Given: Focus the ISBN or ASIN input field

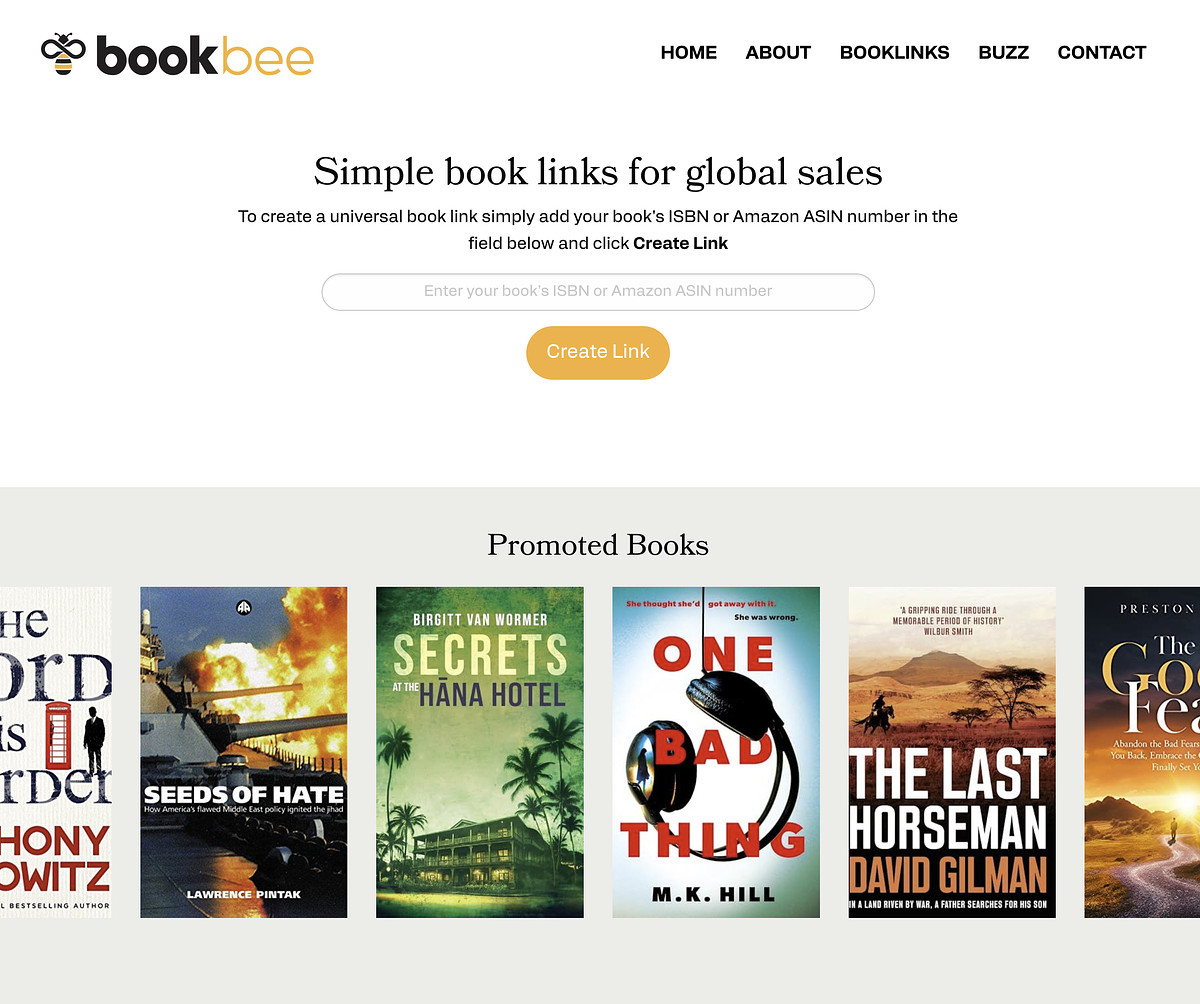Looking at the screenshot, I should [598, 292].
